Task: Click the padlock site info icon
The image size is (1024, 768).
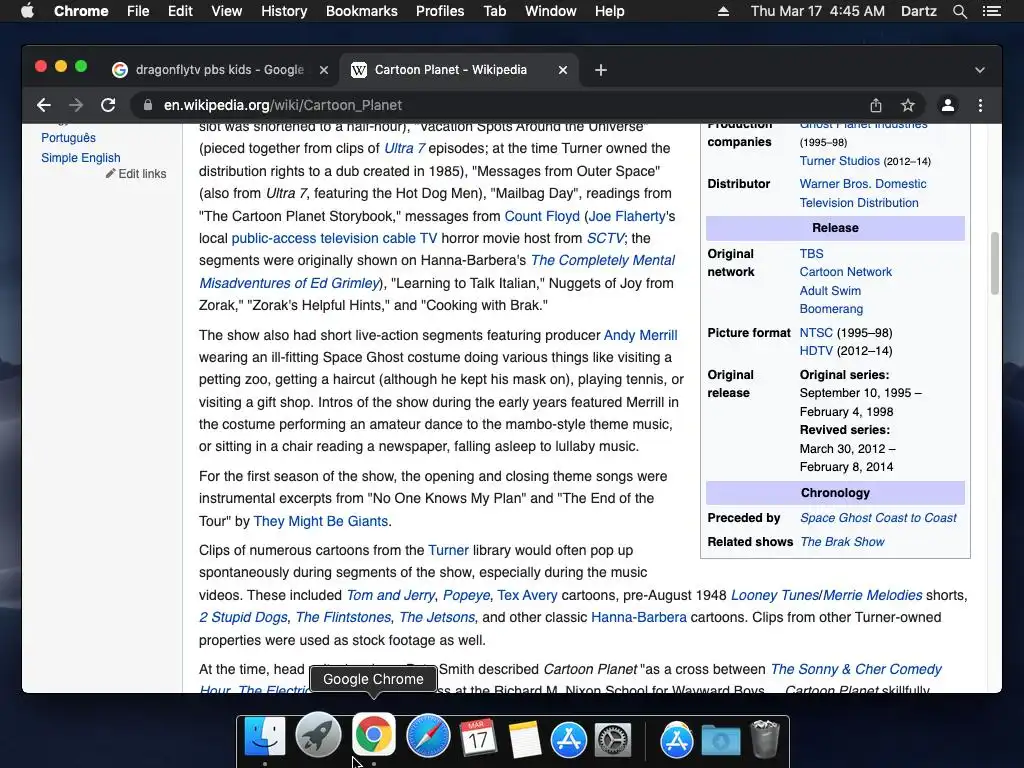Action: 148,105
